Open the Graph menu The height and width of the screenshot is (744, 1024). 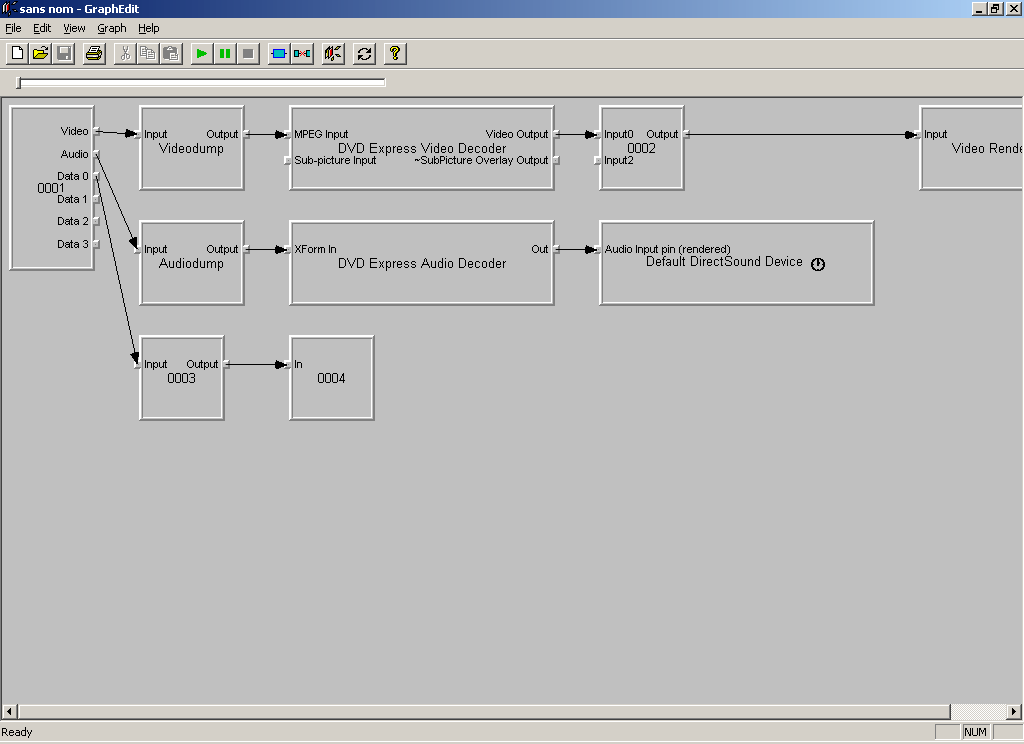[x=112, y=28]
